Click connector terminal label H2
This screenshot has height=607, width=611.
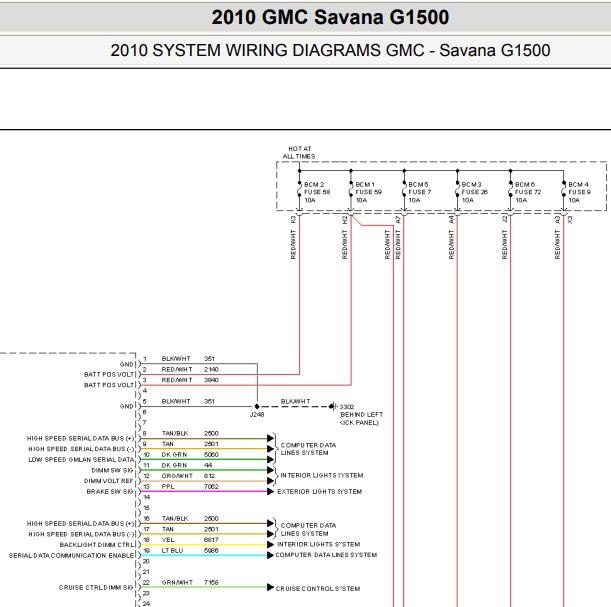(x=344, y=220)
